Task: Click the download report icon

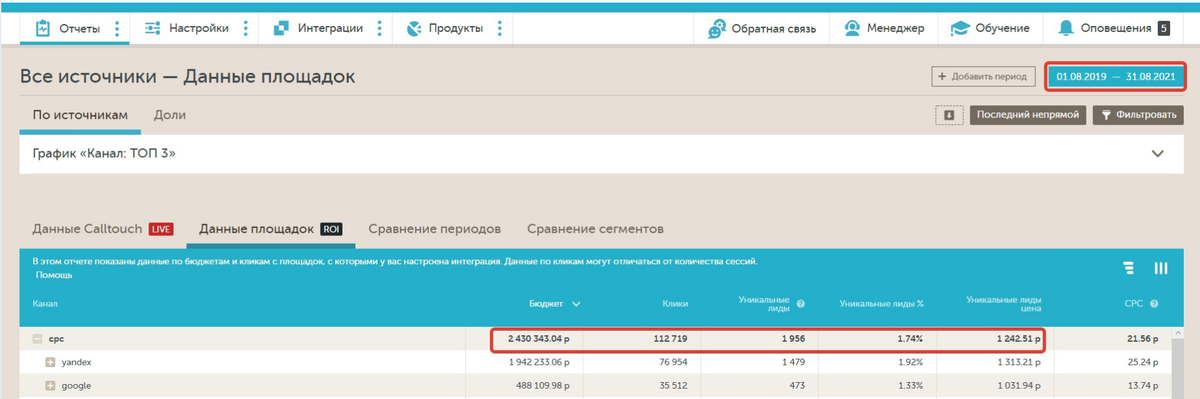Action: [949, 115]
